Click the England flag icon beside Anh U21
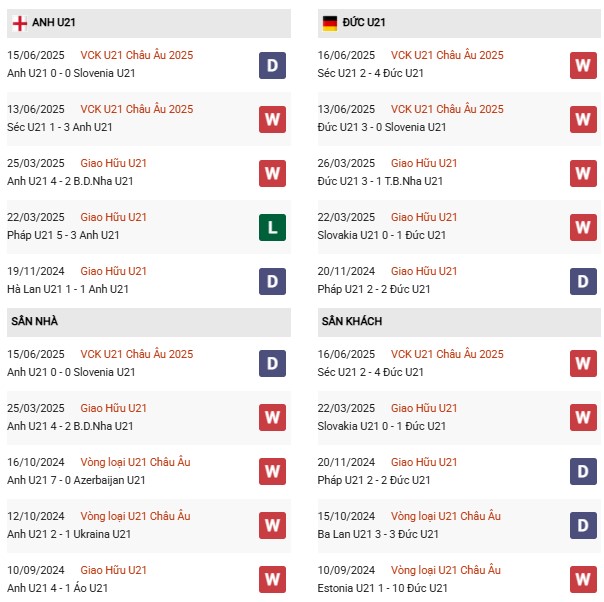 pyautogui.click(x=20, y=23)
